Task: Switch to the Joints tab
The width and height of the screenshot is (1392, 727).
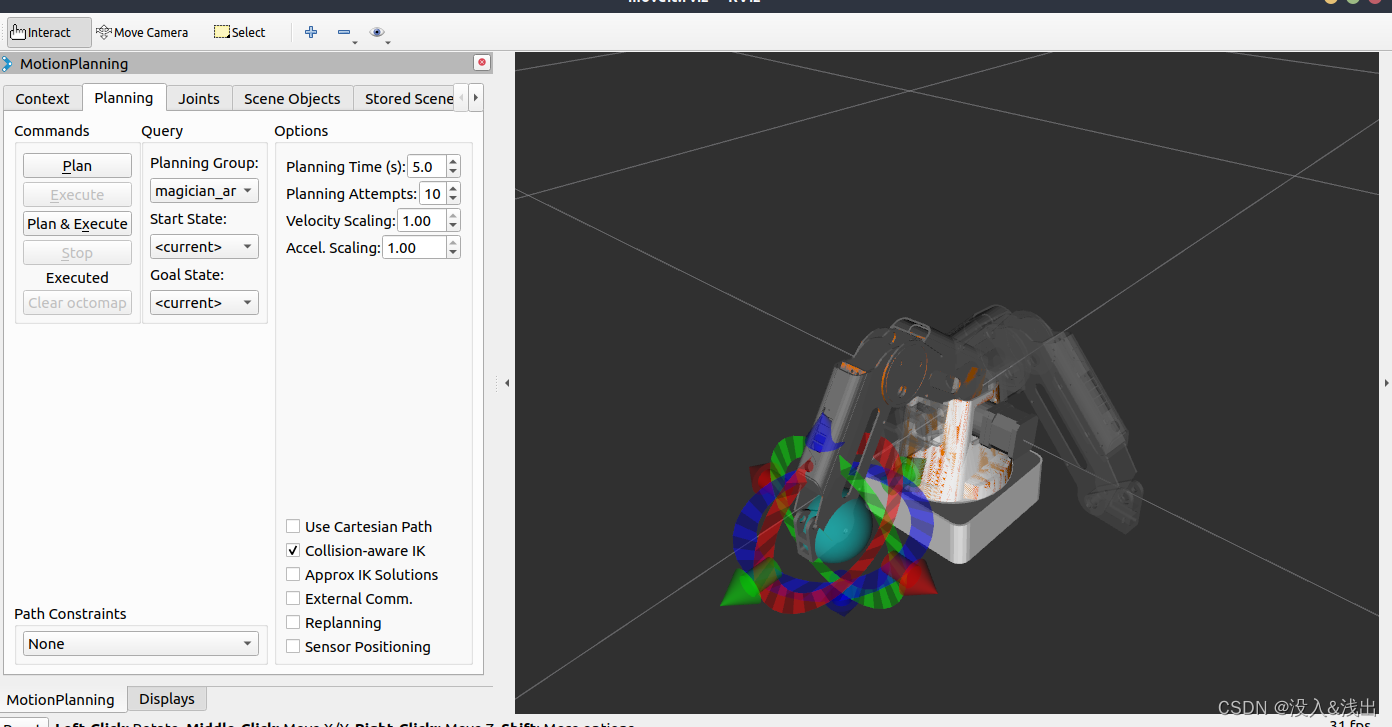Action: 198,98
